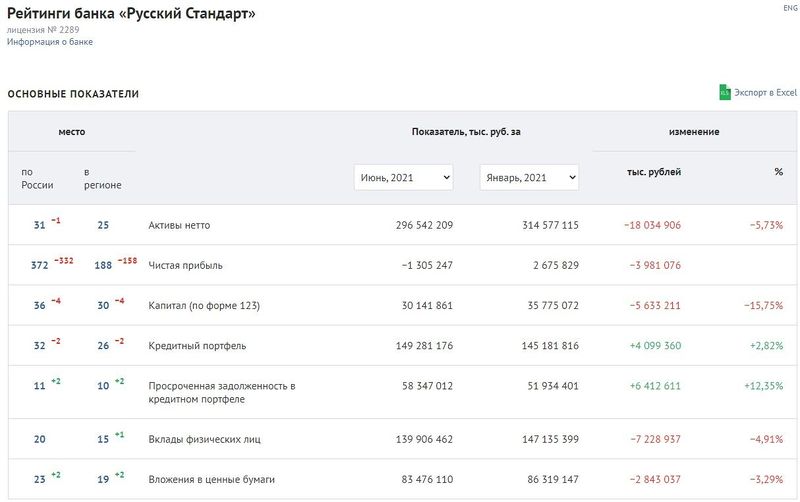800x502 pixels.
Task: Click the по России column header
Action: [37, 179]
